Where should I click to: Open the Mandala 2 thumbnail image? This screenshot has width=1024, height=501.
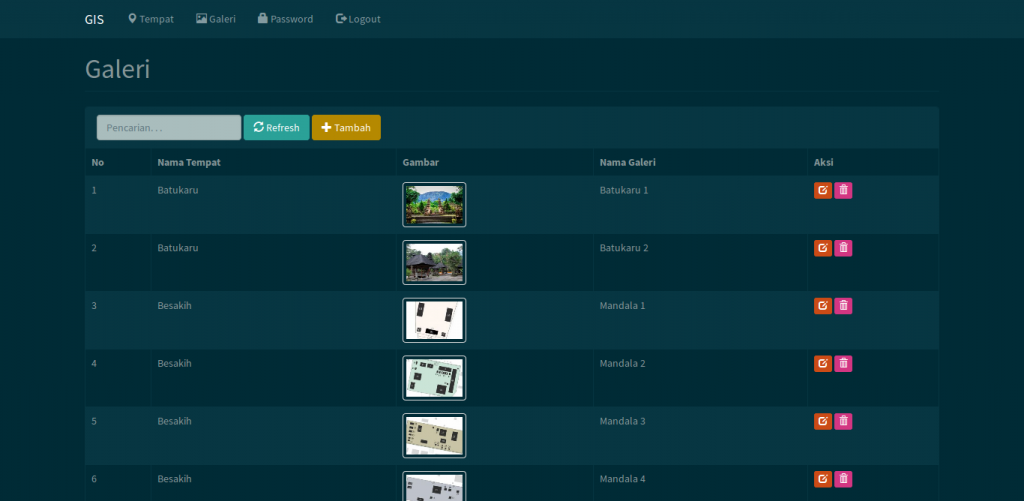coord(434,378)
